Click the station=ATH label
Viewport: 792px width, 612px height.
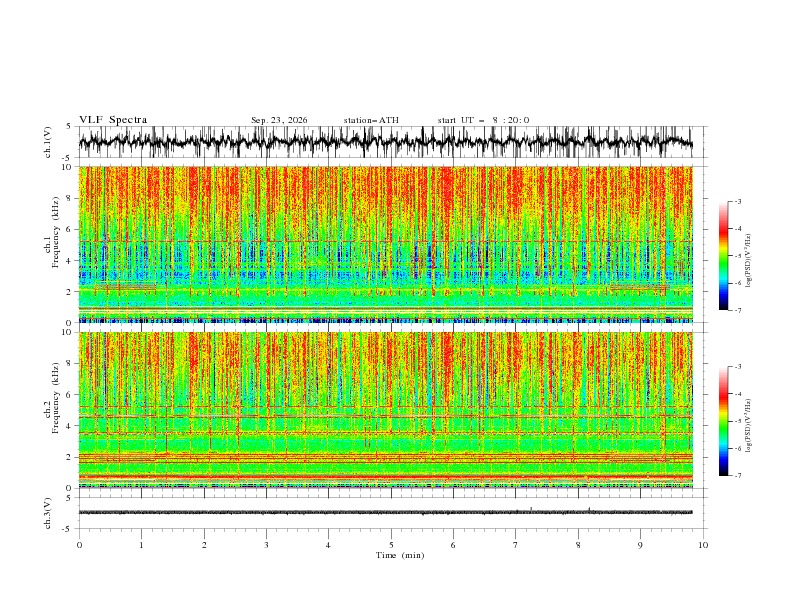click(371, 120)
